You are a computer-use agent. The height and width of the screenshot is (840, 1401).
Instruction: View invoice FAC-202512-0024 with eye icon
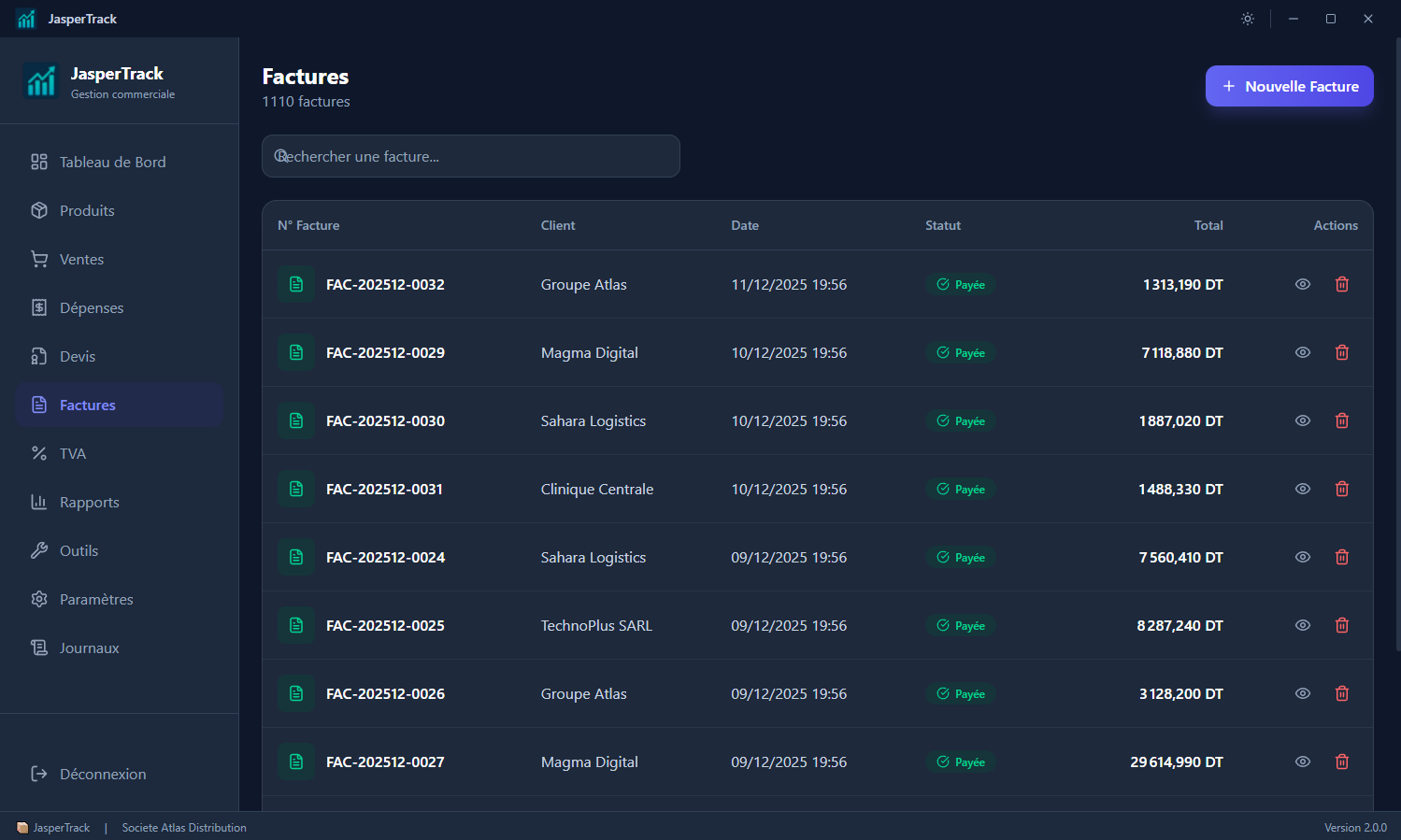coord(1303,557)
